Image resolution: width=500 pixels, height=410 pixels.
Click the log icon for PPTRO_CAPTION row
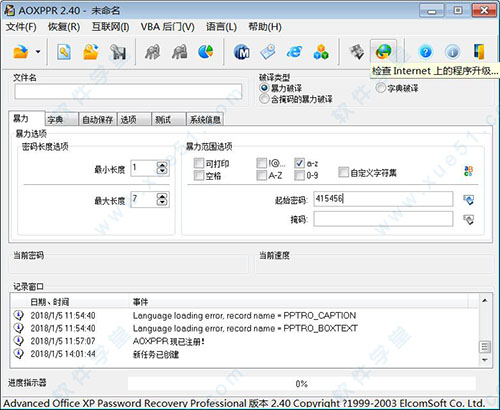tap(19, 315)
